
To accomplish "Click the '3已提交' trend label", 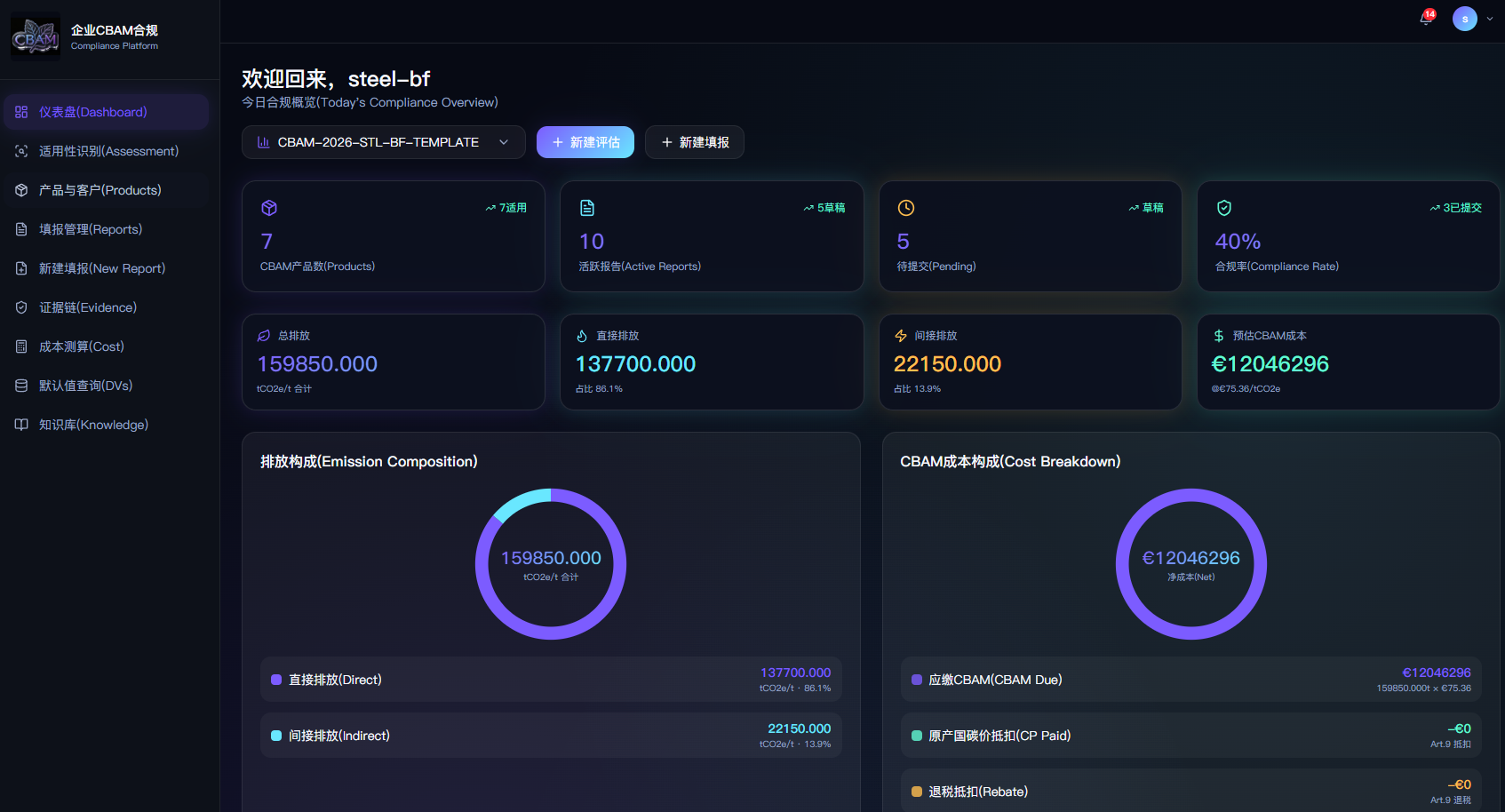I will pyautogui.click(x=1455, y=208).
